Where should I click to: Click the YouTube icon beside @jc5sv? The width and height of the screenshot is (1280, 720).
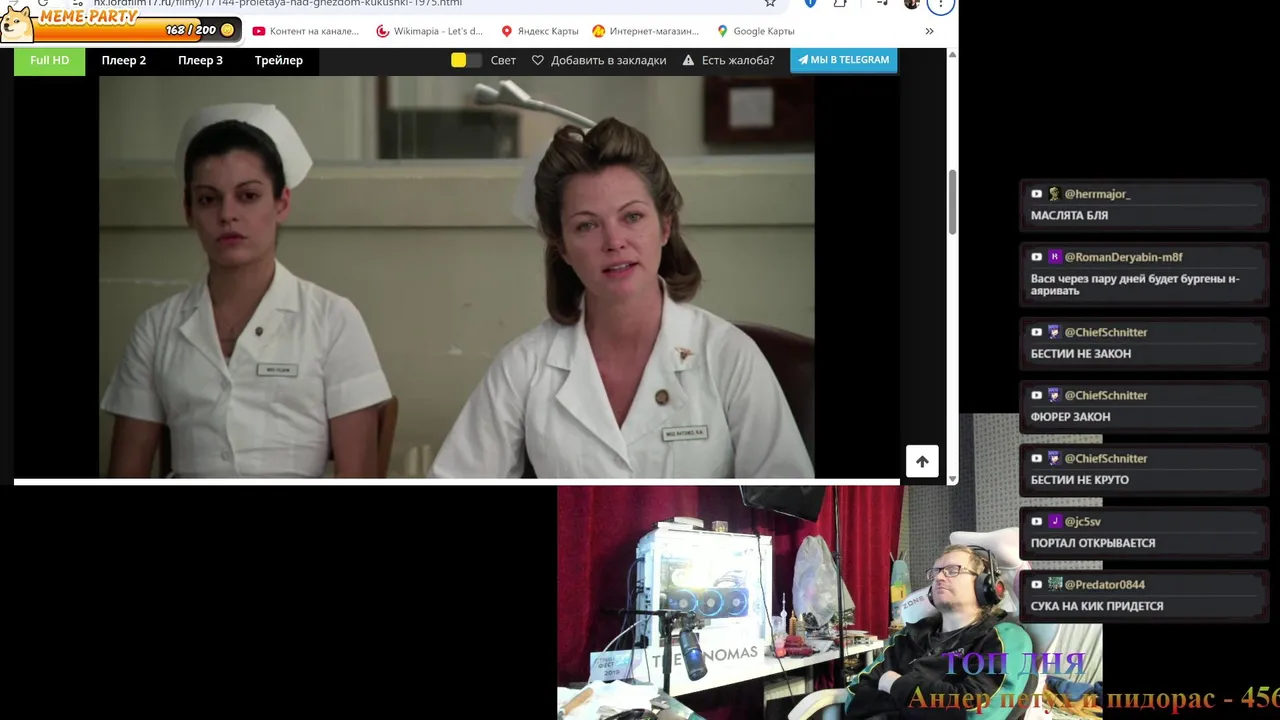tap(1036, 521)
